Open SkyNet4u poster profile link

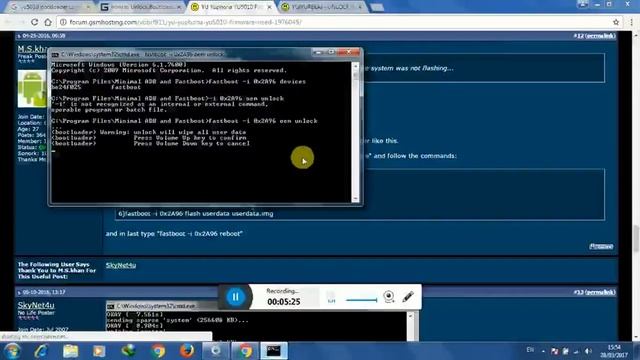[36, 305]
